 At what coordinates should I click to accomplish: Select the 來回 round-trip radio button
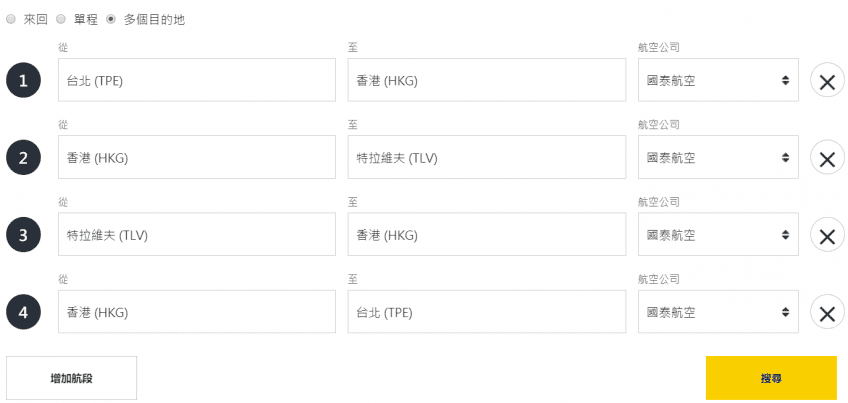[x=11, y=19]
